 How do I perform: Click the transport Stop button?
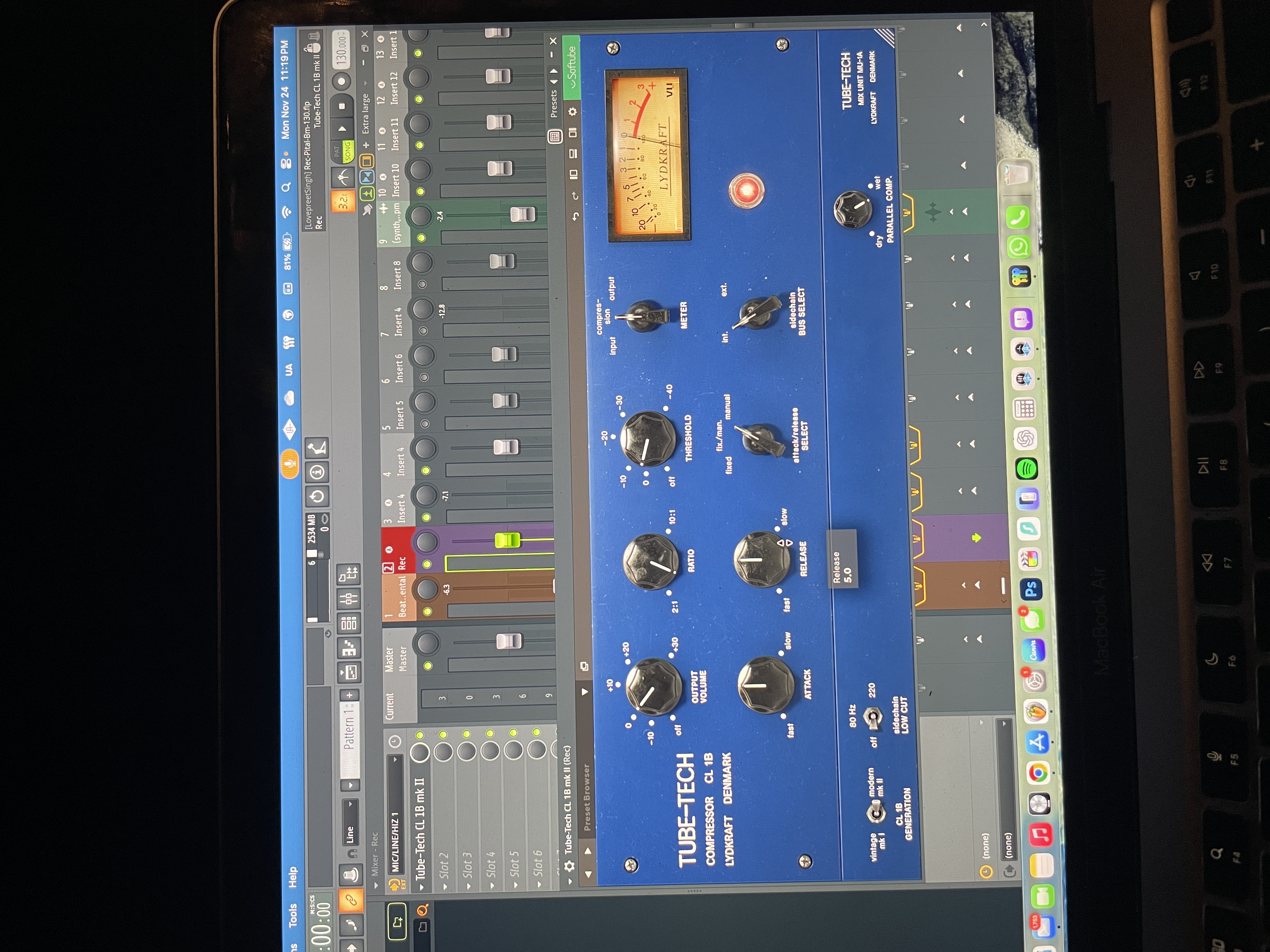pos(343,105)
